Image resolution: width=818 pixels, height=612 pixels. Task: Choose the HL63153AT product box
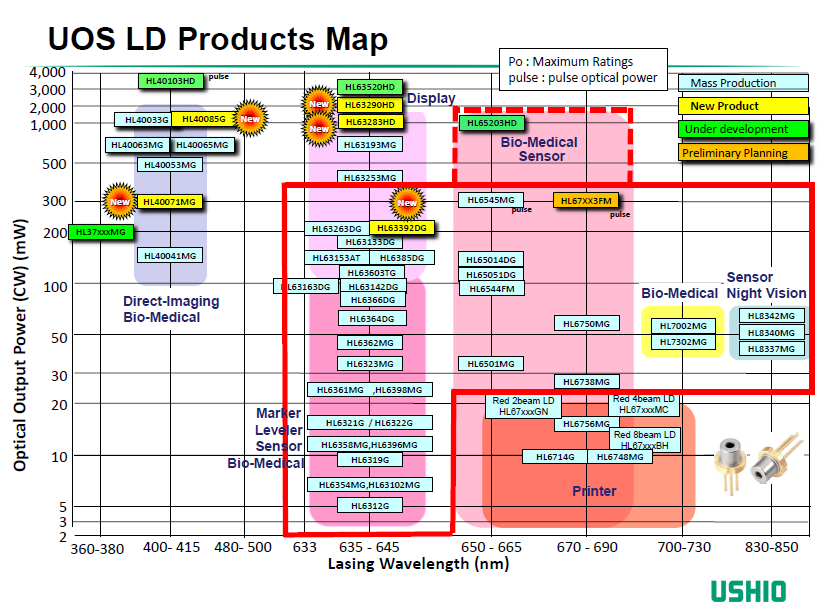pos(337,258)
